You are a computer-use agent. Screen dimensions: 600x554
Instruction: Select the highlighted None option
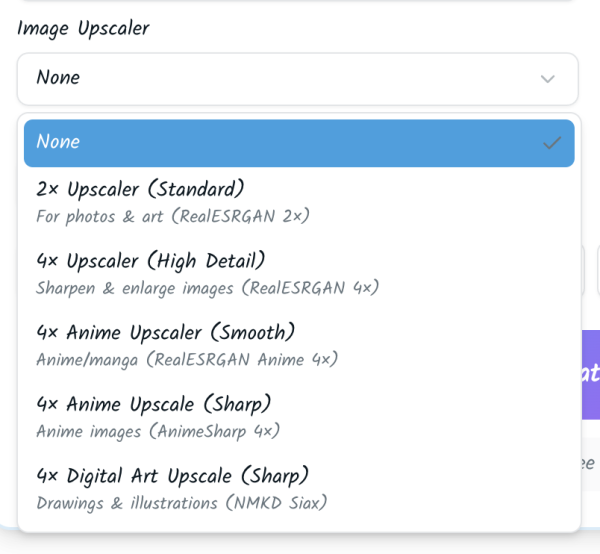298,143
